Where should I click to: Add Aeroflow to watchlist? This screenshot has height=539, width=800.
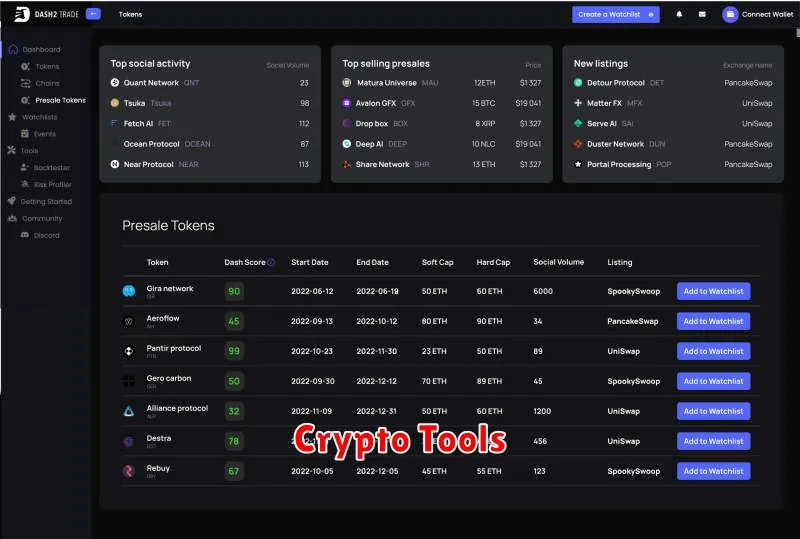point(713,321)
